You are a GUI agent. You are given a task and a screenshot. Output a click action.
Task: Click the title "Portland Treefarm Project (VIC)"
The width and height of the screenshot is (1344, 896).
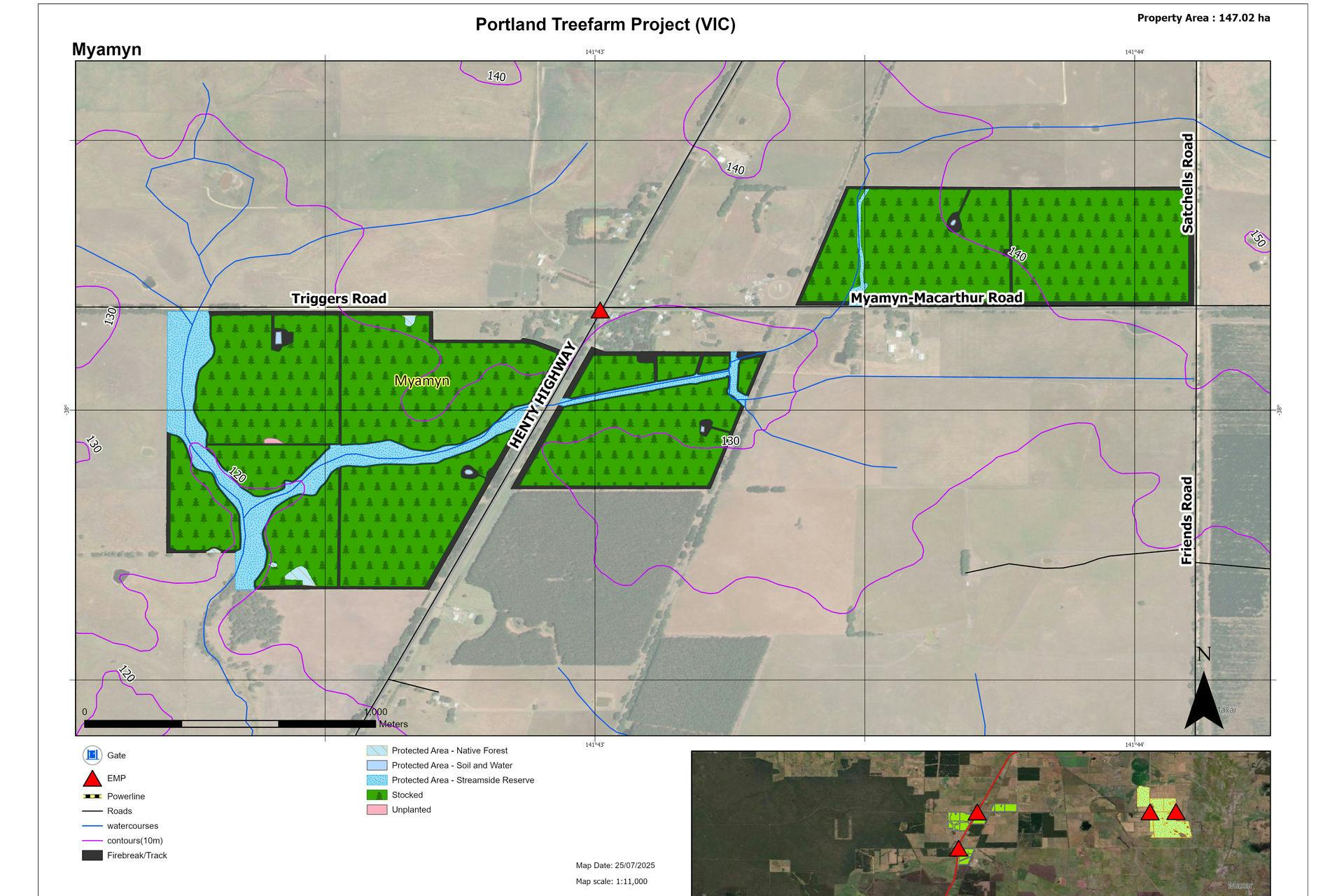[x=605, y=24]
